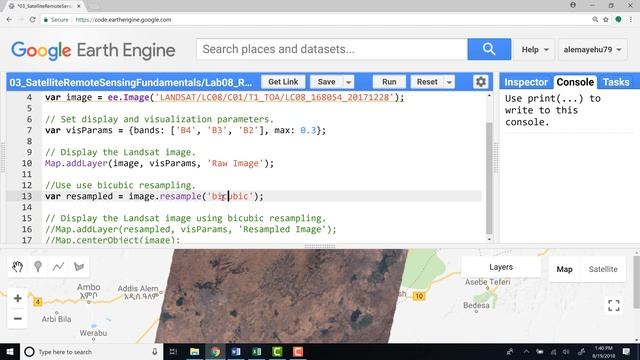Toggle fullscreen map view
This screenshot has height=360, width=640.
pyautogui.click(x=613, y=305)
